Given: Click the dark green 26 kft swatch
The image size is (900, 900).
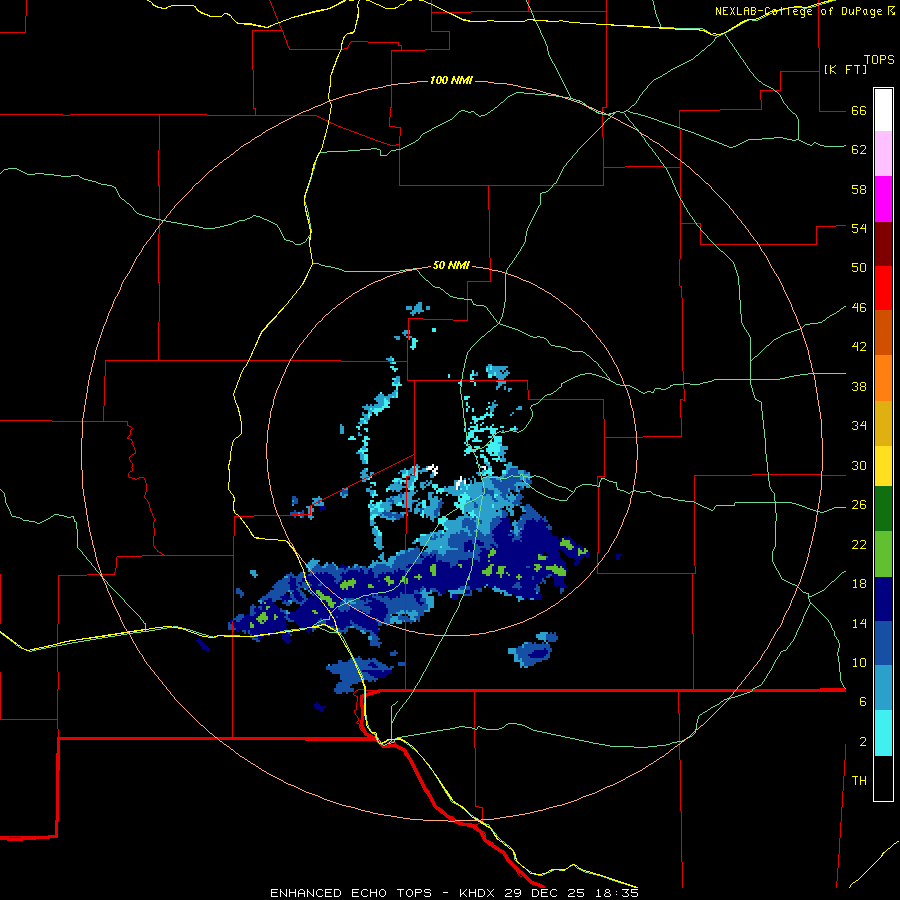Looking at the screenshot, I should pyautogui.click(x=883, y=509).
